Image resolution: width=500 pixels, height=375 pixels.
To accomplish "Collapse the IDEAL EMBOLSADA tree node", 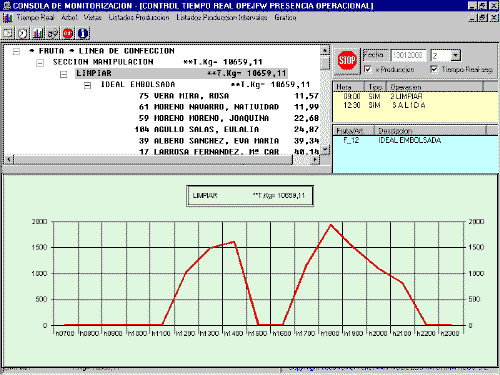I will point(87,86).
